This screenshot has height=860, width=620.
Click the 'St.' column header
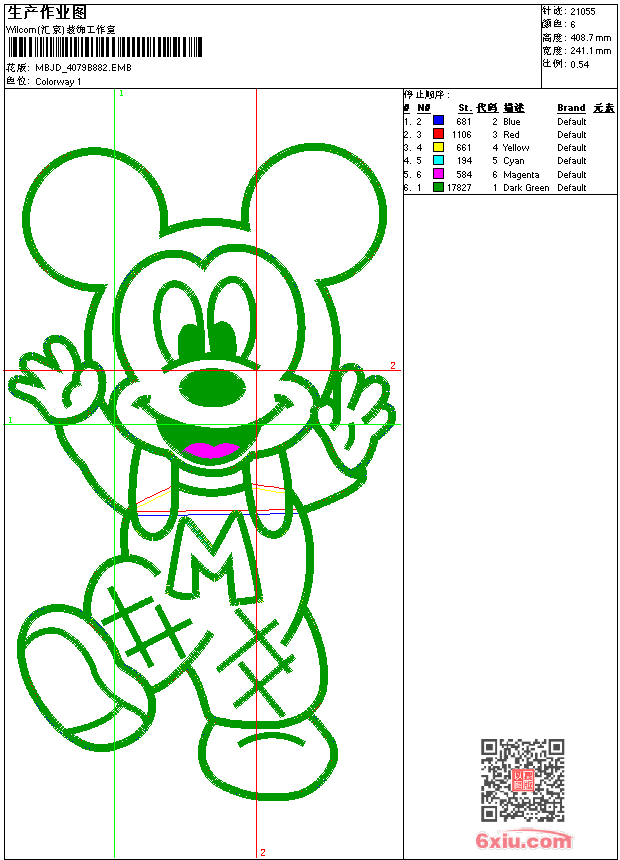pos(465,108)
